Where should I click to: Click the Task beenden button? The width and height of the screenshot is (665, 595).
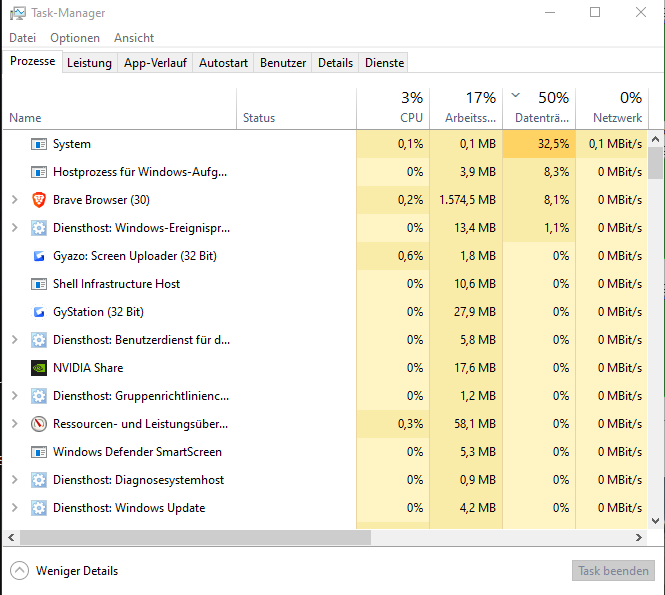pyautogui.click(x=613, y=571)
